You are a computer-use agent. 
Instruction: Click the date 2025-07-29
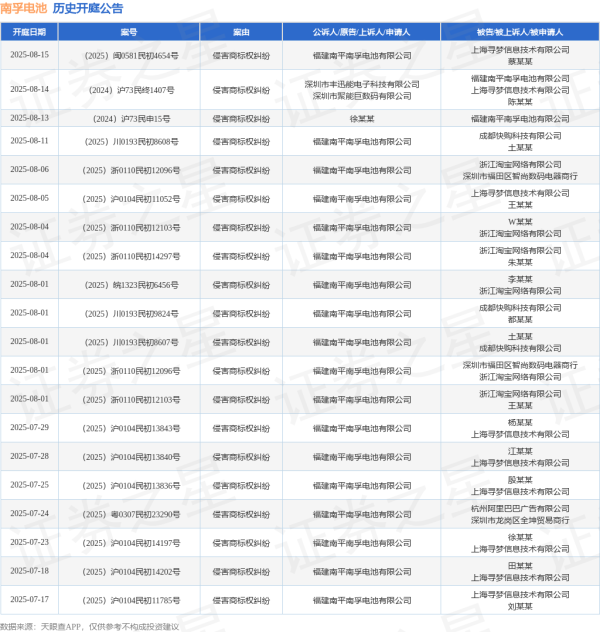[29, 427]
